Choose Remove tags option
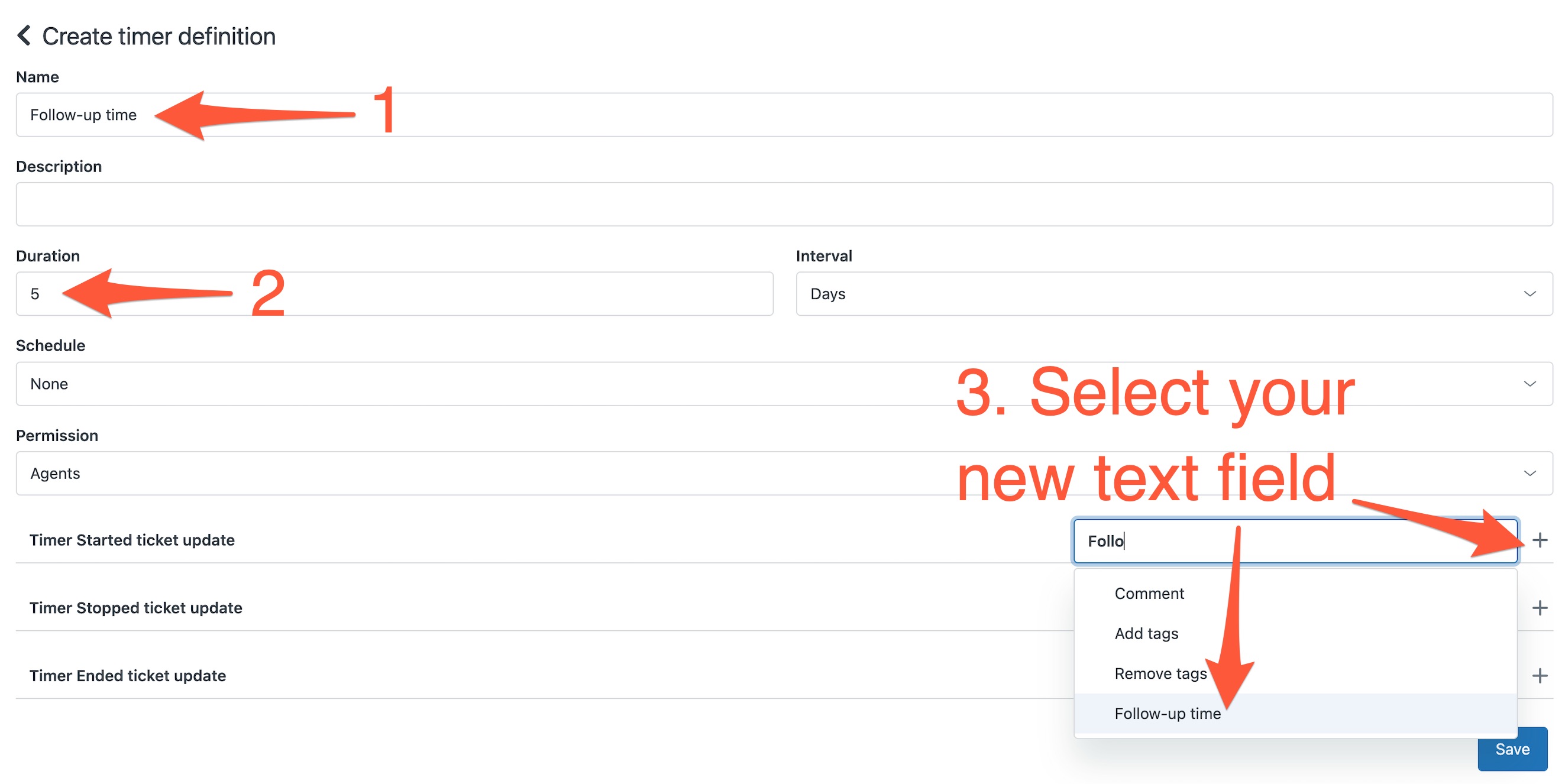Image resolution: width=1565 pixels, height=784 pixels. pos(1295,673)
